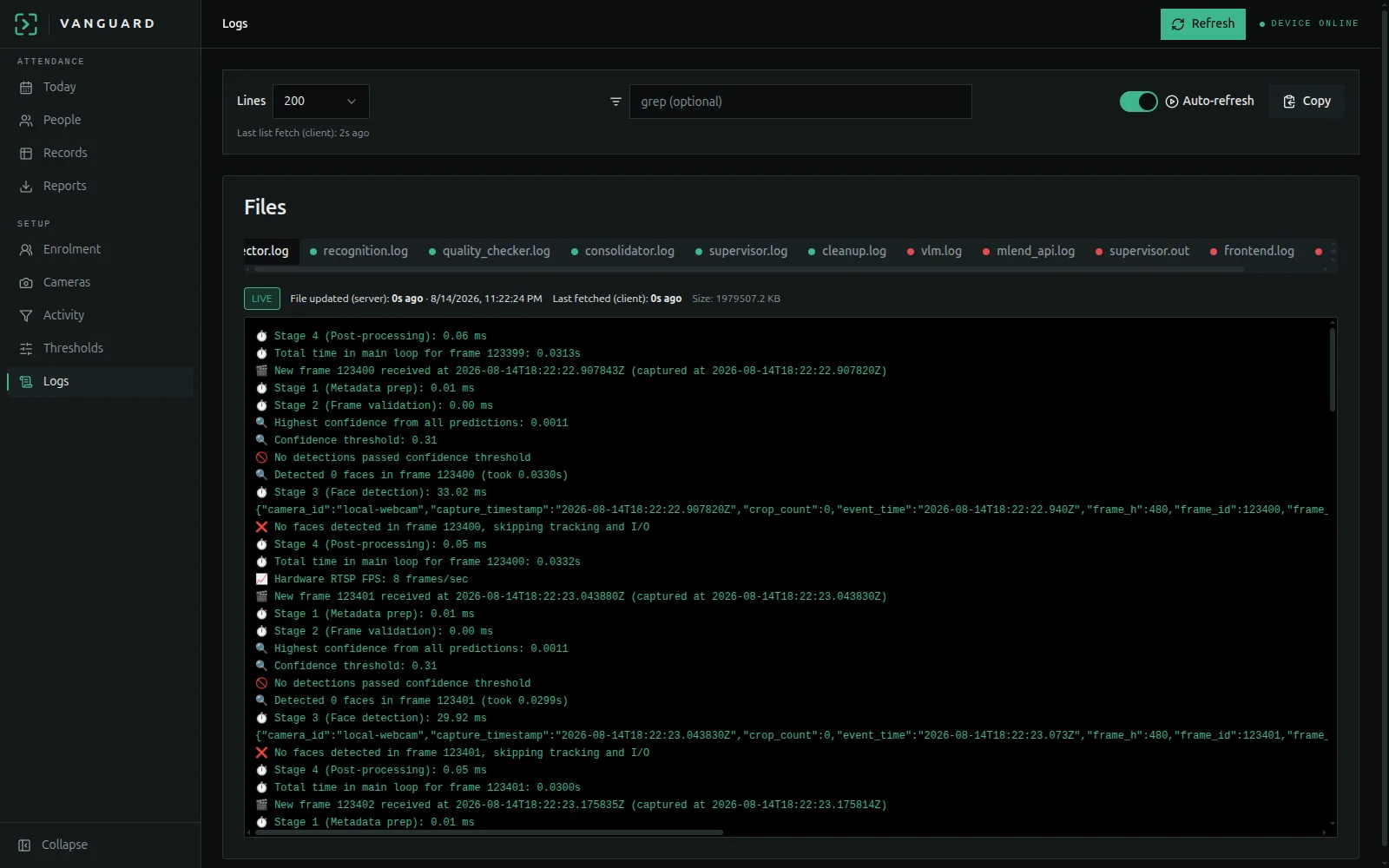This screenshot has width=1389, height=868.
Task: Click 'No faces detected in frame 123400' line
Action: click(452, 527)
